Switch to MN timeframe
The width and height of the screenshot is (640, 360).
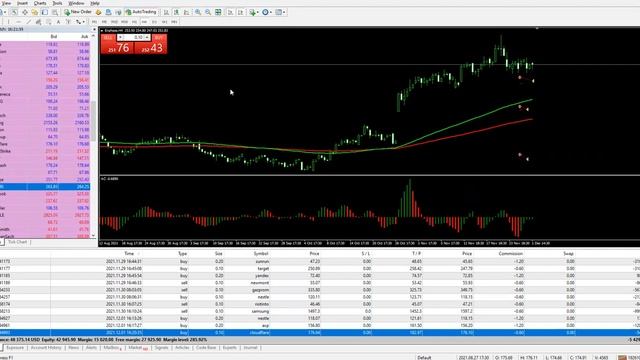174,22
